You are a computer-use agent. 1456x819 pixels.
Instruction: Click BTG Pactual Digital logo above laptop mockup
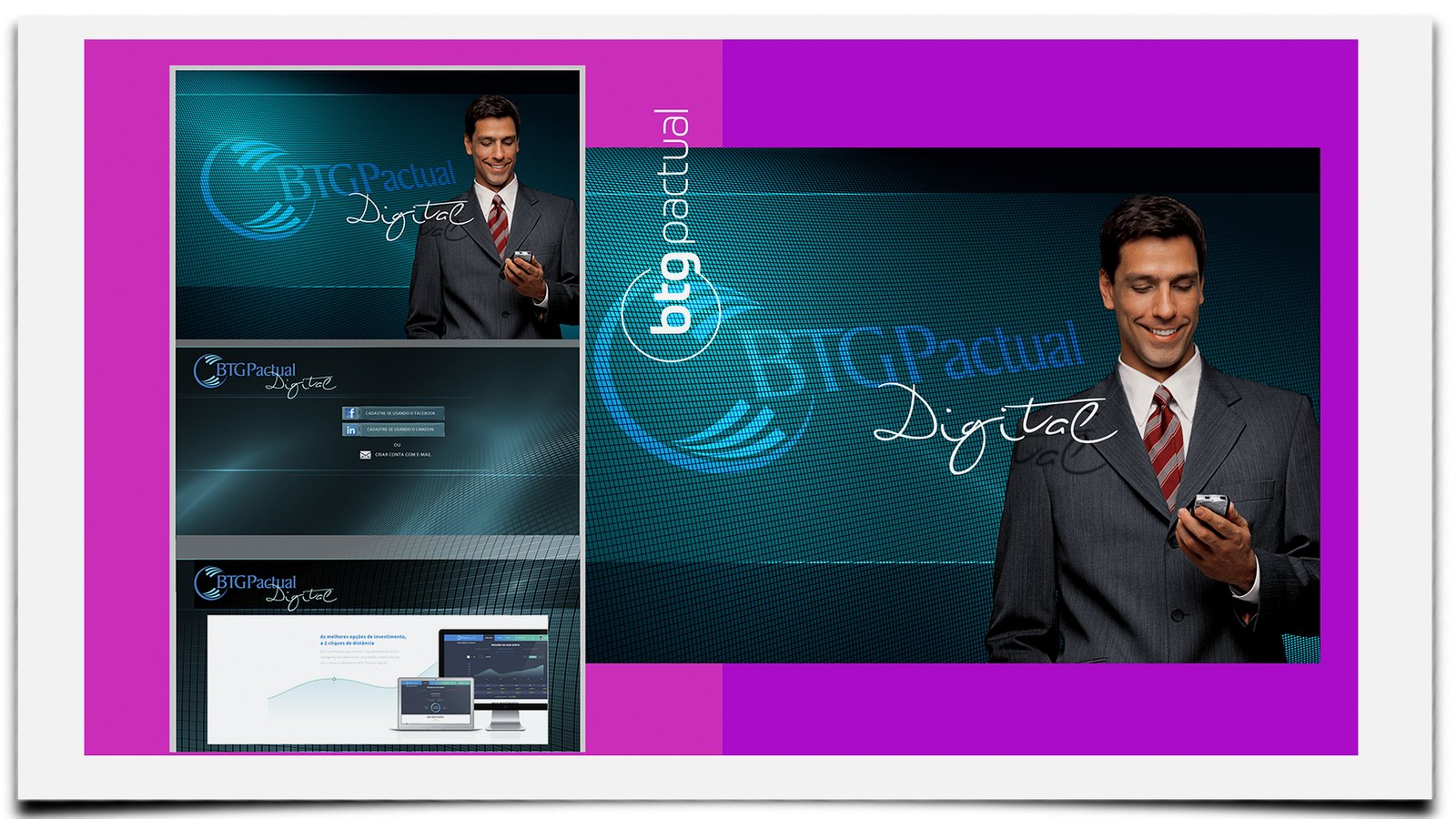[260, 587]
